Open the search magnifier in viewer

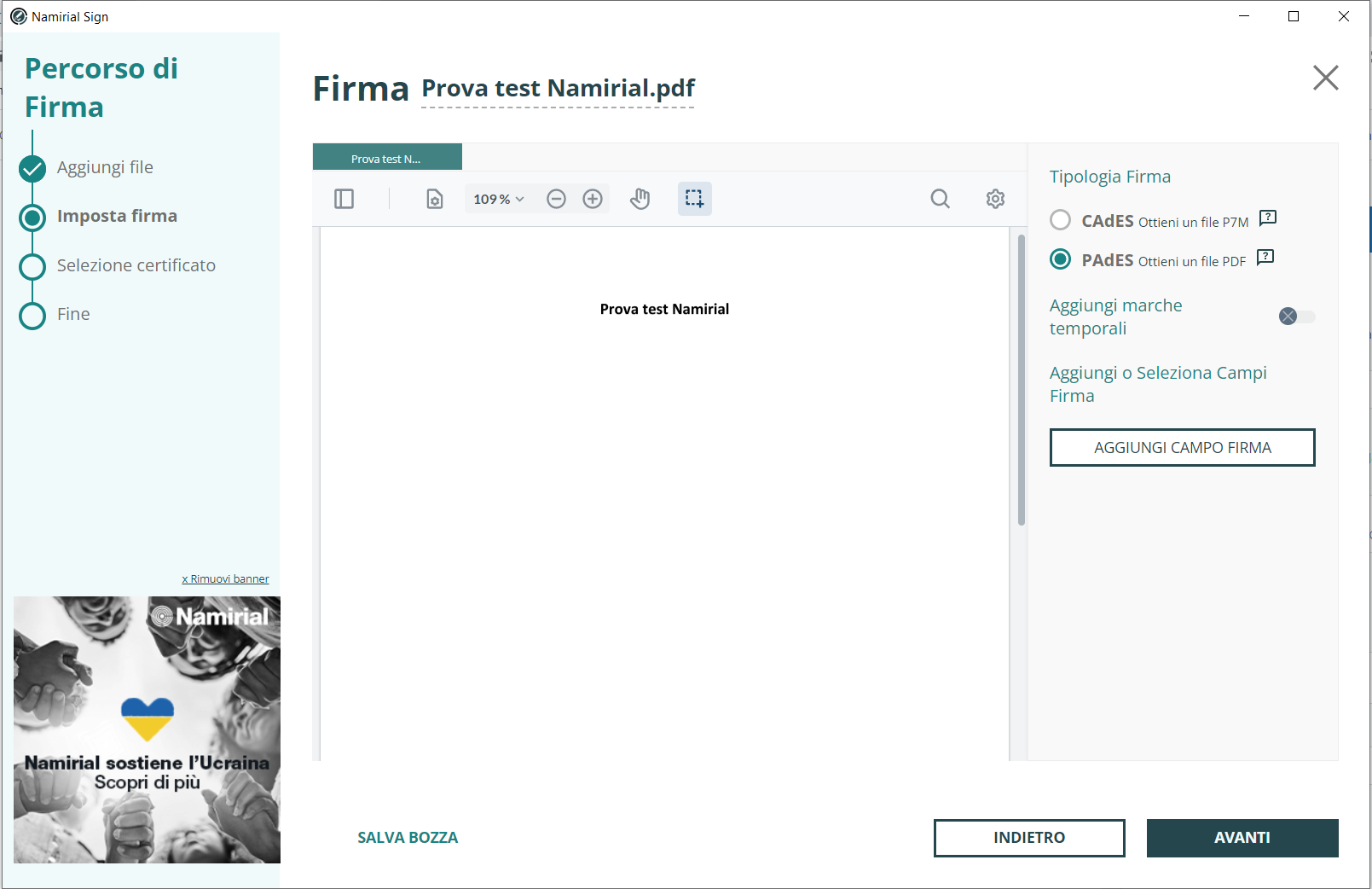(941, 199)
